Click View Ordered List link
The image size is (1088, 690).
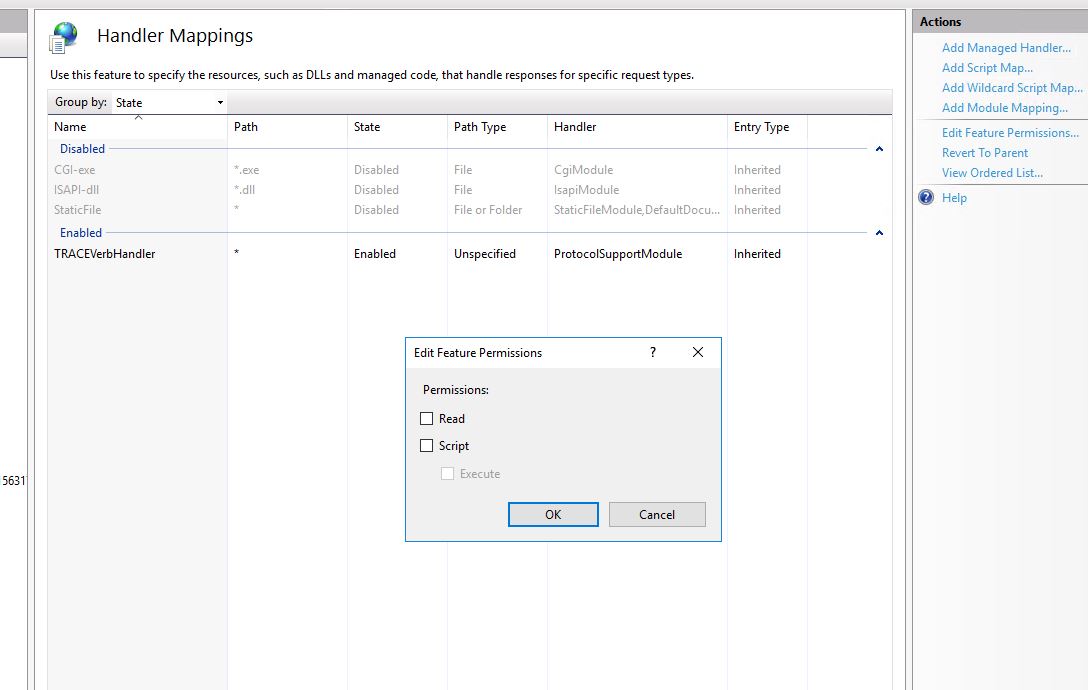(992, 173)
